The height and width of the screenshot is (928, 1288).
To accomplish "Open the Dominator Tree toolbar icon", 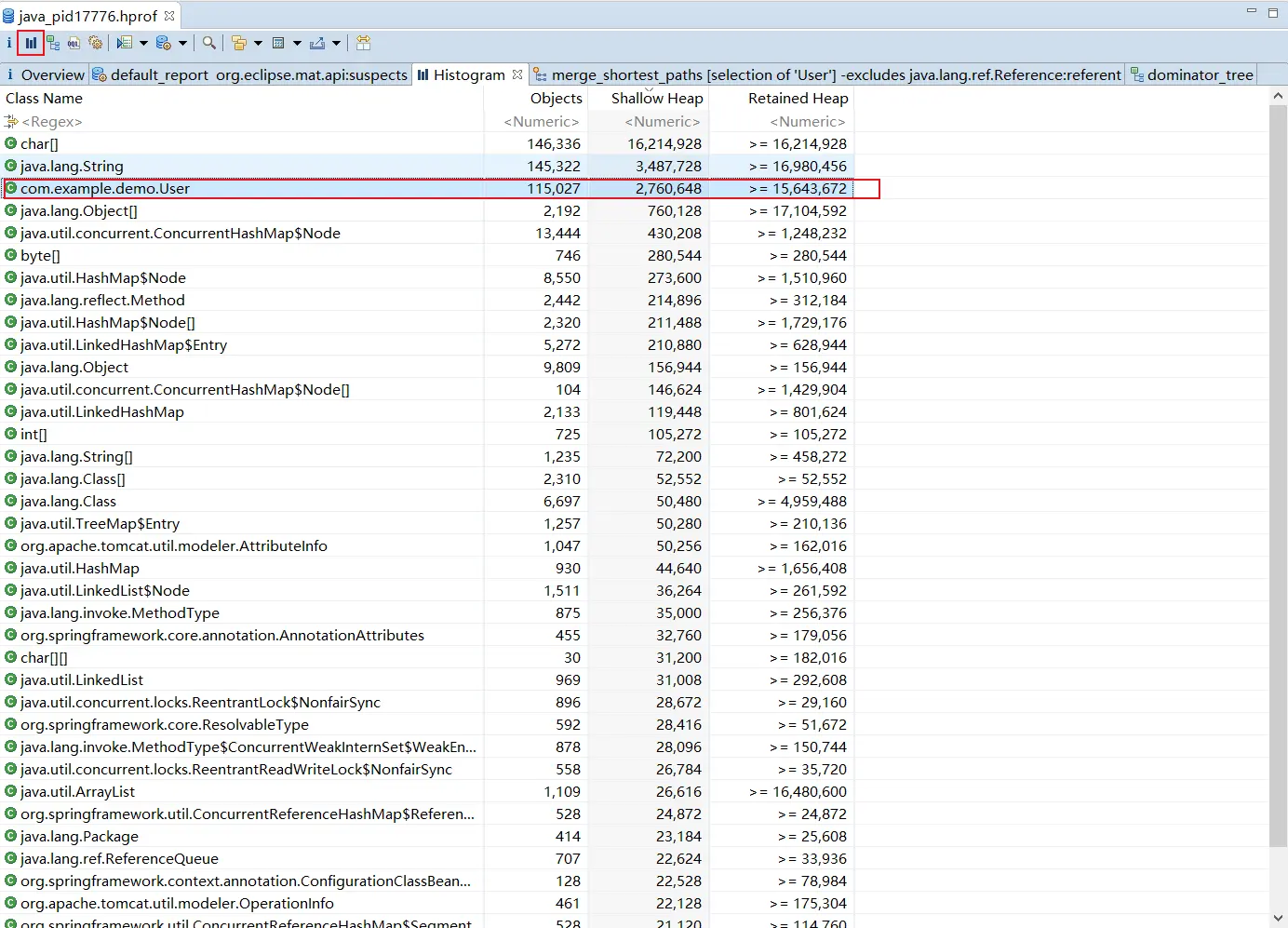I will click(53, 43).
